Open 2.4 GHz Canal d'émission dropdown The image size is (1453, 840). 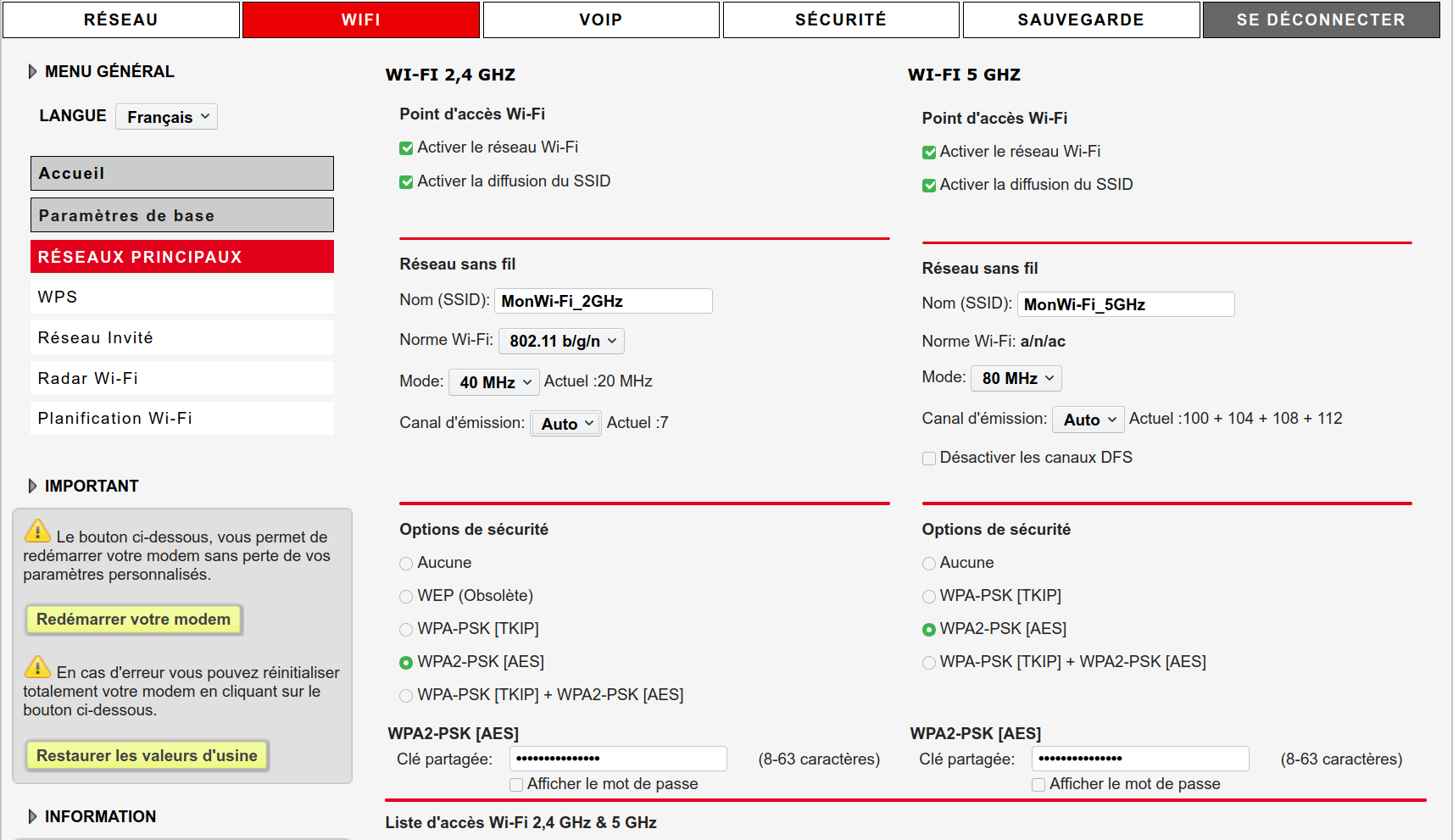[x=565, y=423]
